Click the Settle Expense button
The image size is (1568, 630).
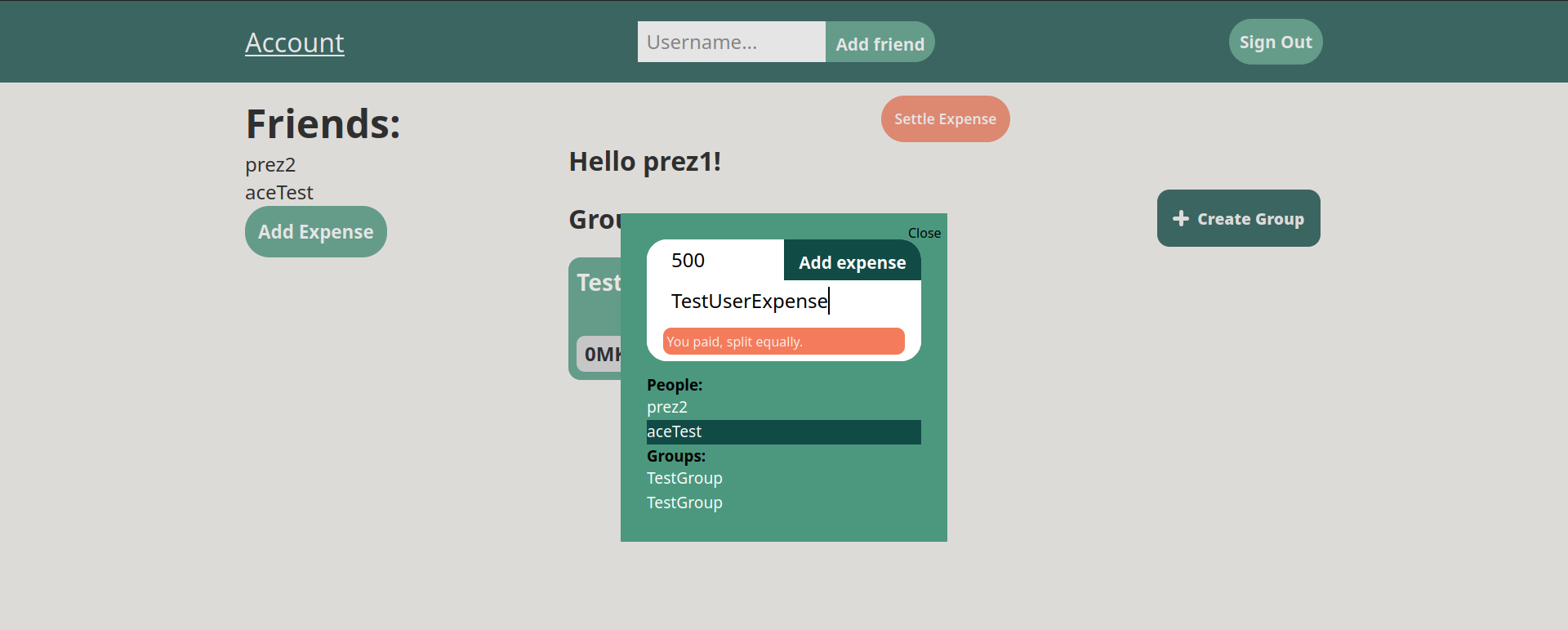(945, 119)
